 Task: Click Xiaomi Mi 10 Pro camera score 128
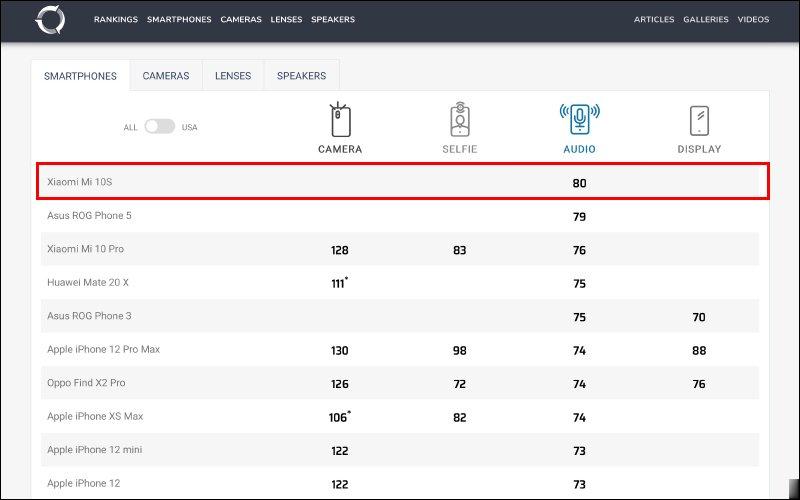pos(340,250)
